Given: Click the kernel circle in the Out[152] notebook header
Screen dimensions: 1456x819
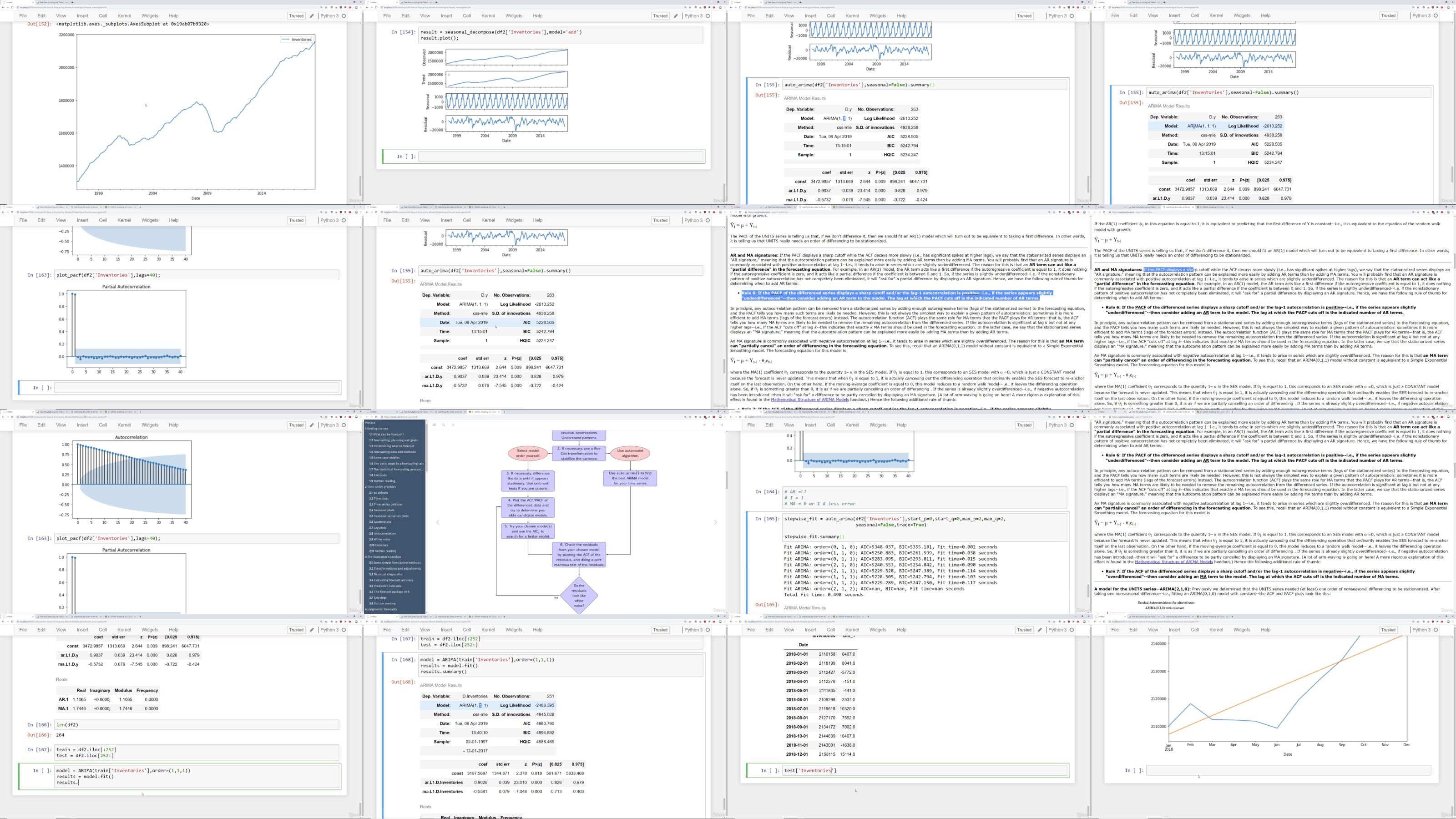Looking at the screenshot, I should pyautogui.click(x=344, y=16).
